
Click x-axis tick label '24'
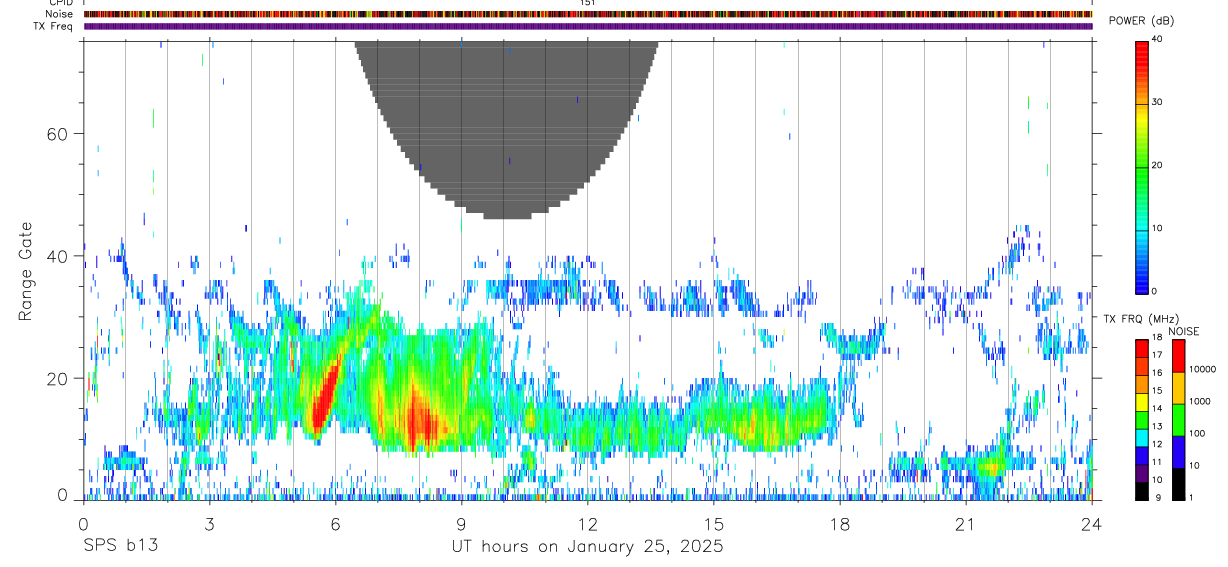1092,523
